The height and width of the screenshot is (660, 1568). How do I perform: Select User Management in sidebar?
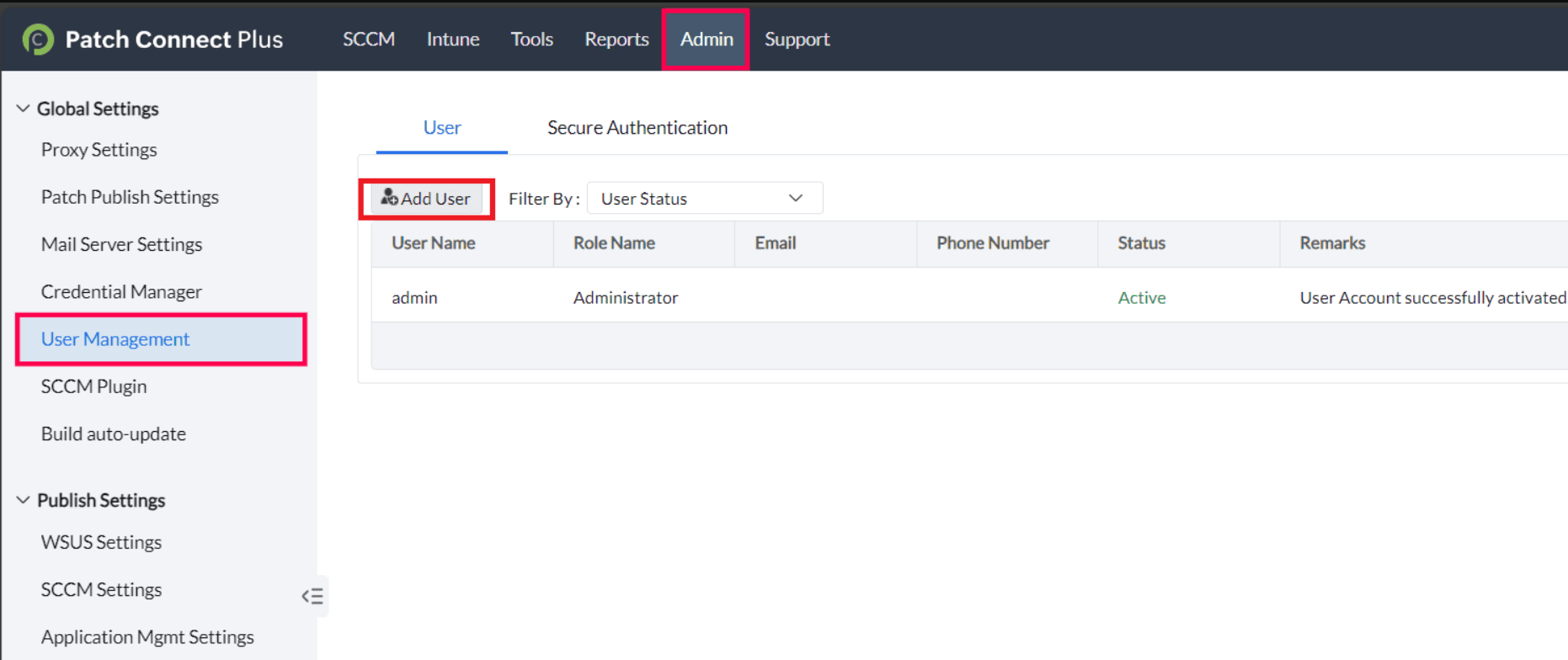tap(161, 339)
